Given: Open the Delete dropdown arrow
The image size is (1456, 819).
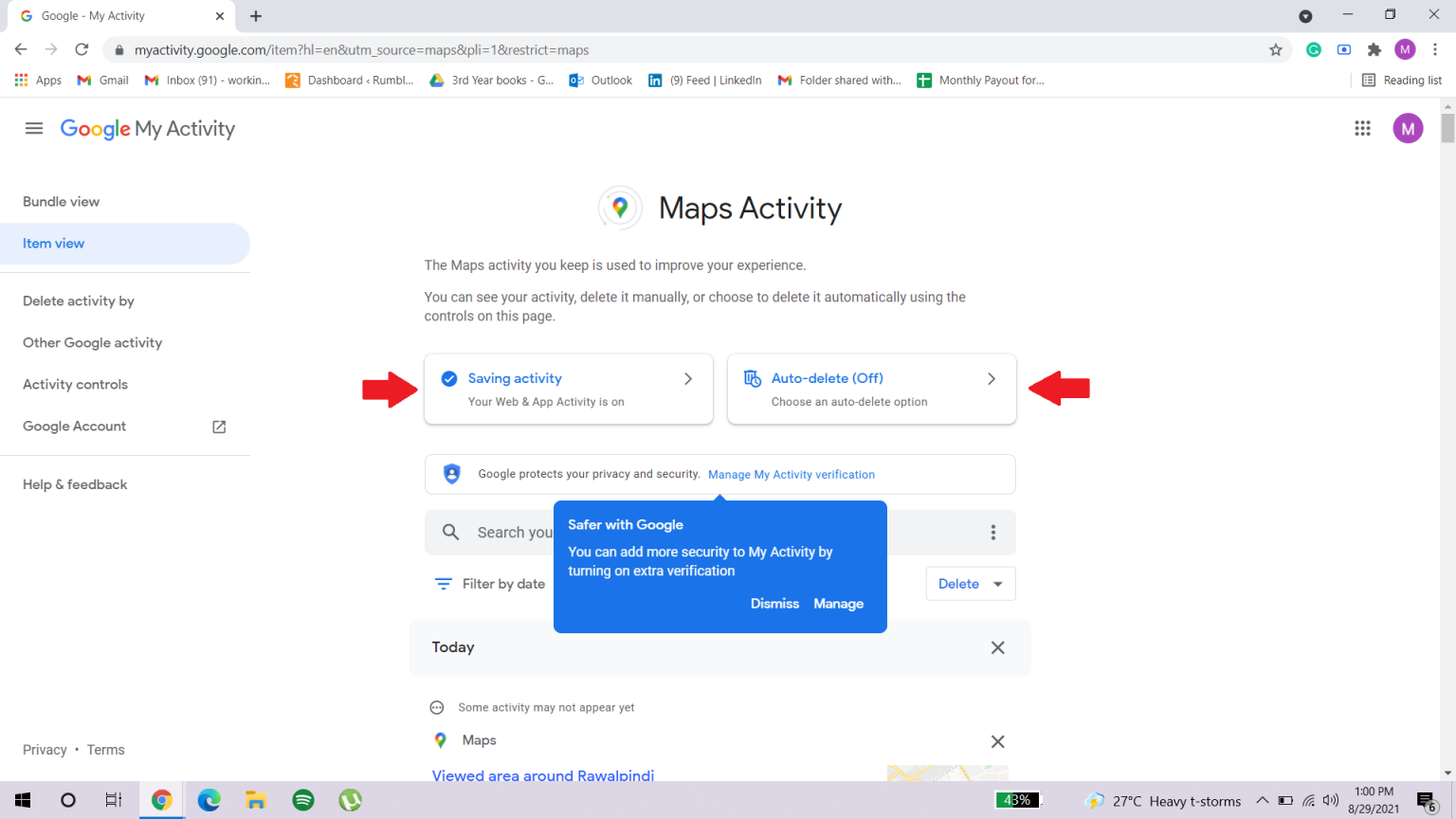Looking at the screenshot, I should coord(997,583).
